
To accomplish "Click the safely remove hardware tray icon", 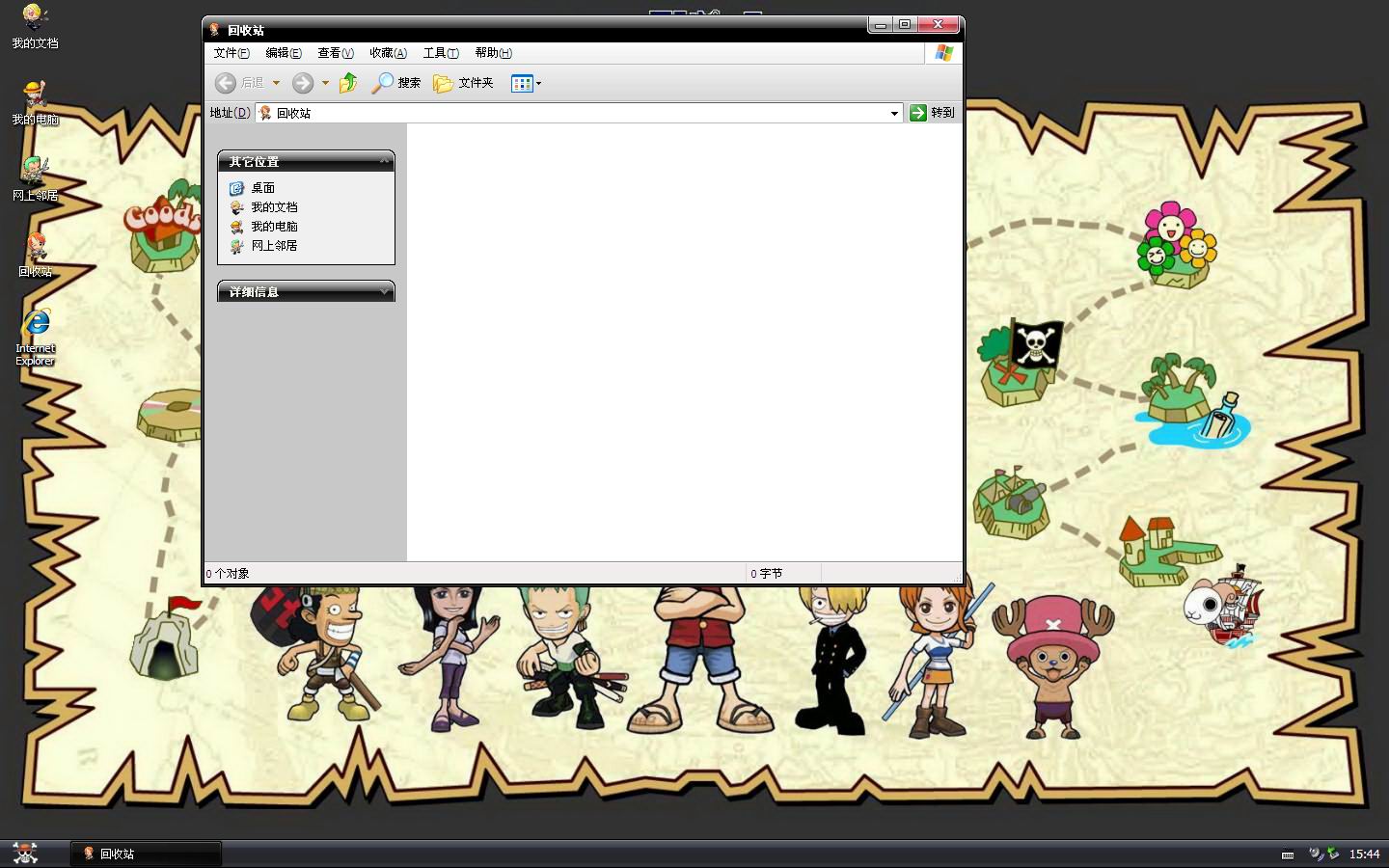I will pyautogui.click(x=1333, y=854).
